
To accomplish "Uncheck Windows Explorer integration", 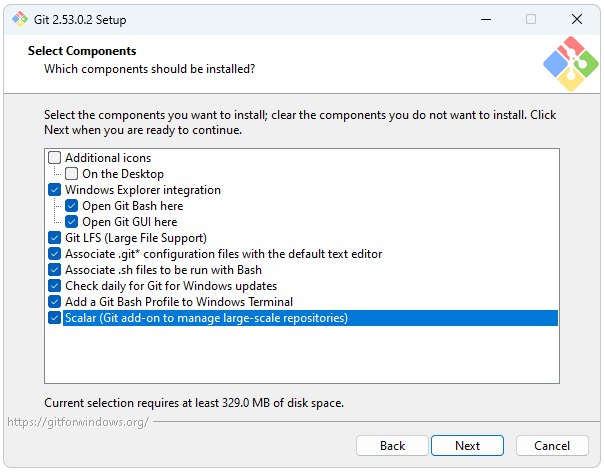I will pyautogui.click(x=55, y=190).
